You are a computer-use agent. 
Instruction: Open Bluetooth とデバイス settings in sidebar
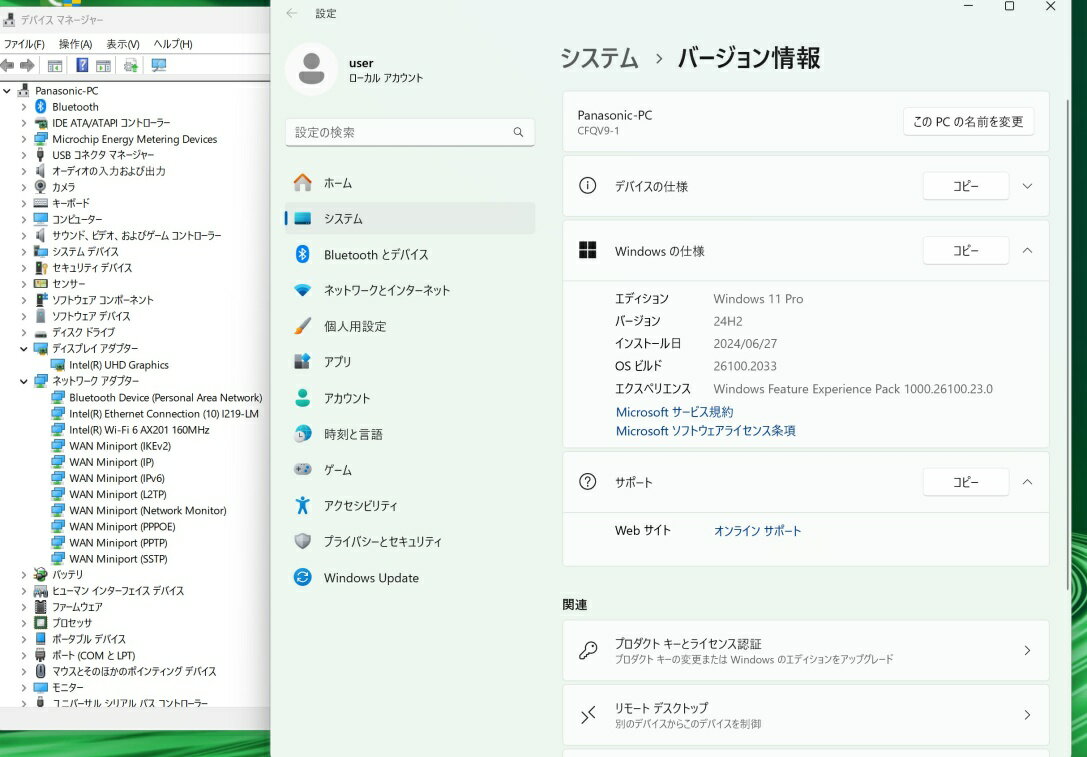coord(375,255)
